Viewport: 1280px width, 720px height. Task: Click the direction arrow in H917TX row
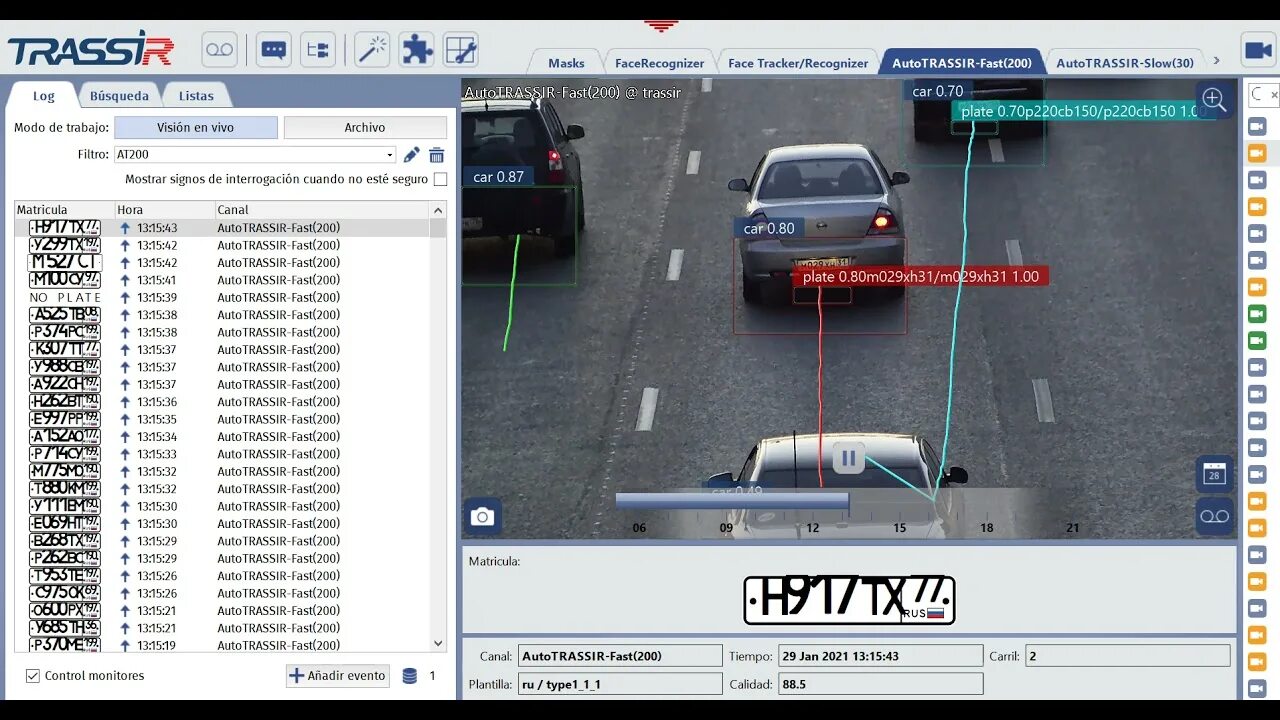pyautogui.click(x=125, y=228)
